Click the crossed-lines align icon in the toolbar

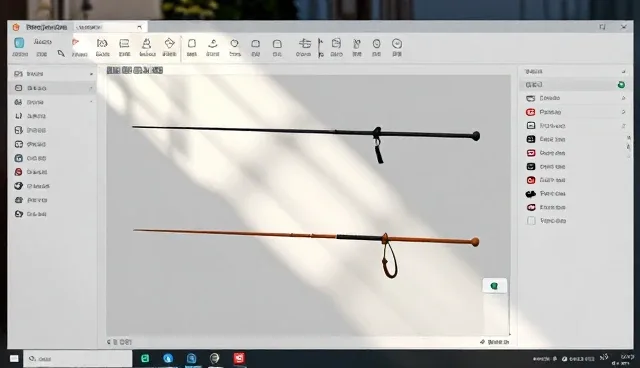304,43
